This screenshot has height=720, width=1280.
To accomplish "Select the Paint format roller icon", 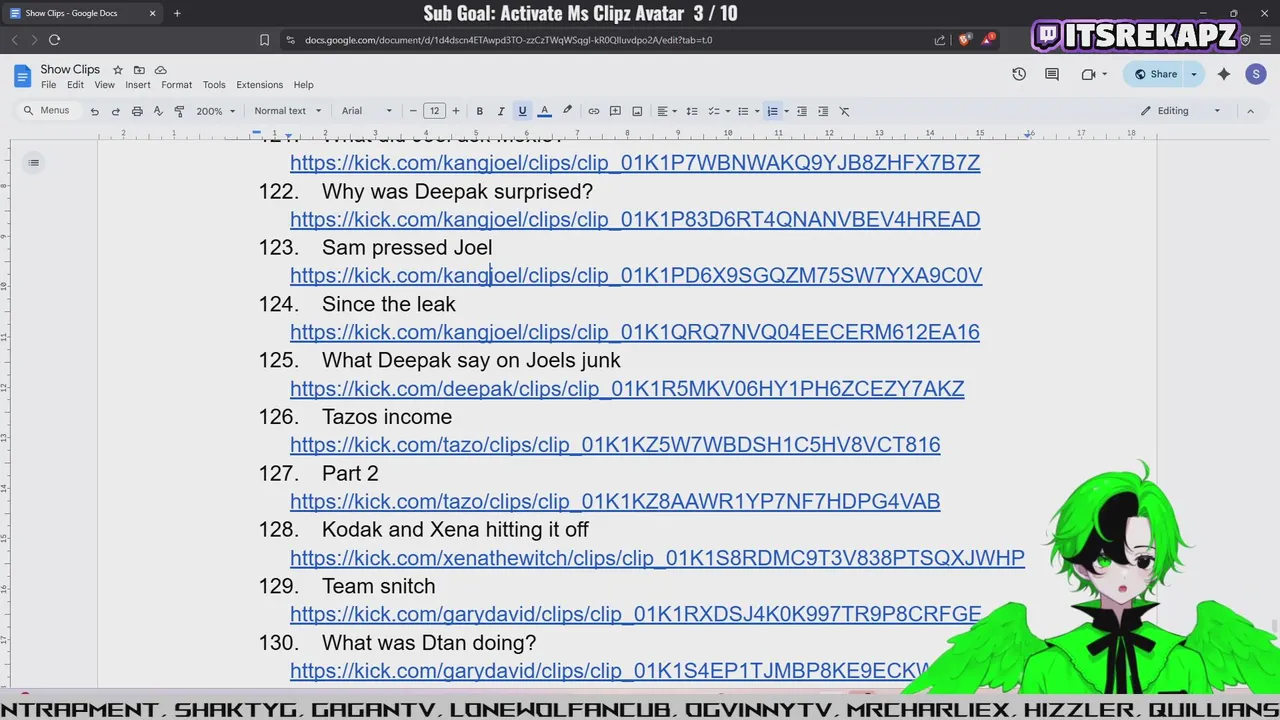I will coord(179,111).
